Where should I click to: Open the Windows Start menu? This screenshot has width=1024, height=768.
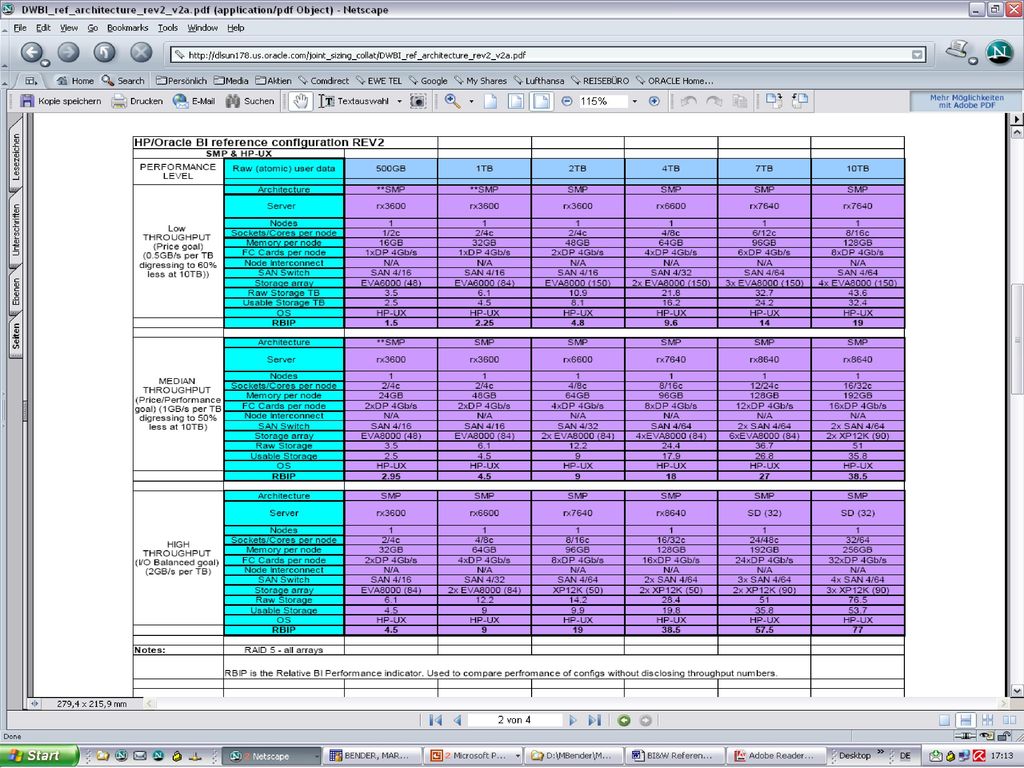coord(38,756)
